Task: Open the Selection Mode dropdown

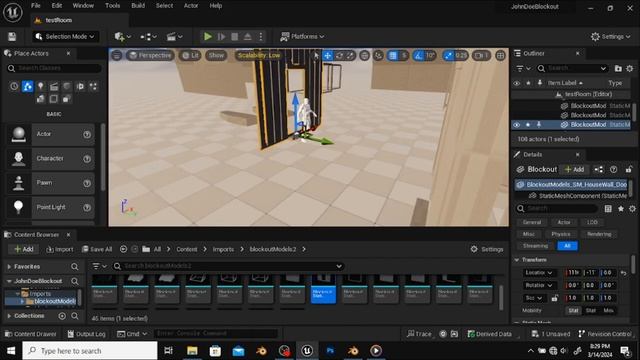Action: coord(65,37)
